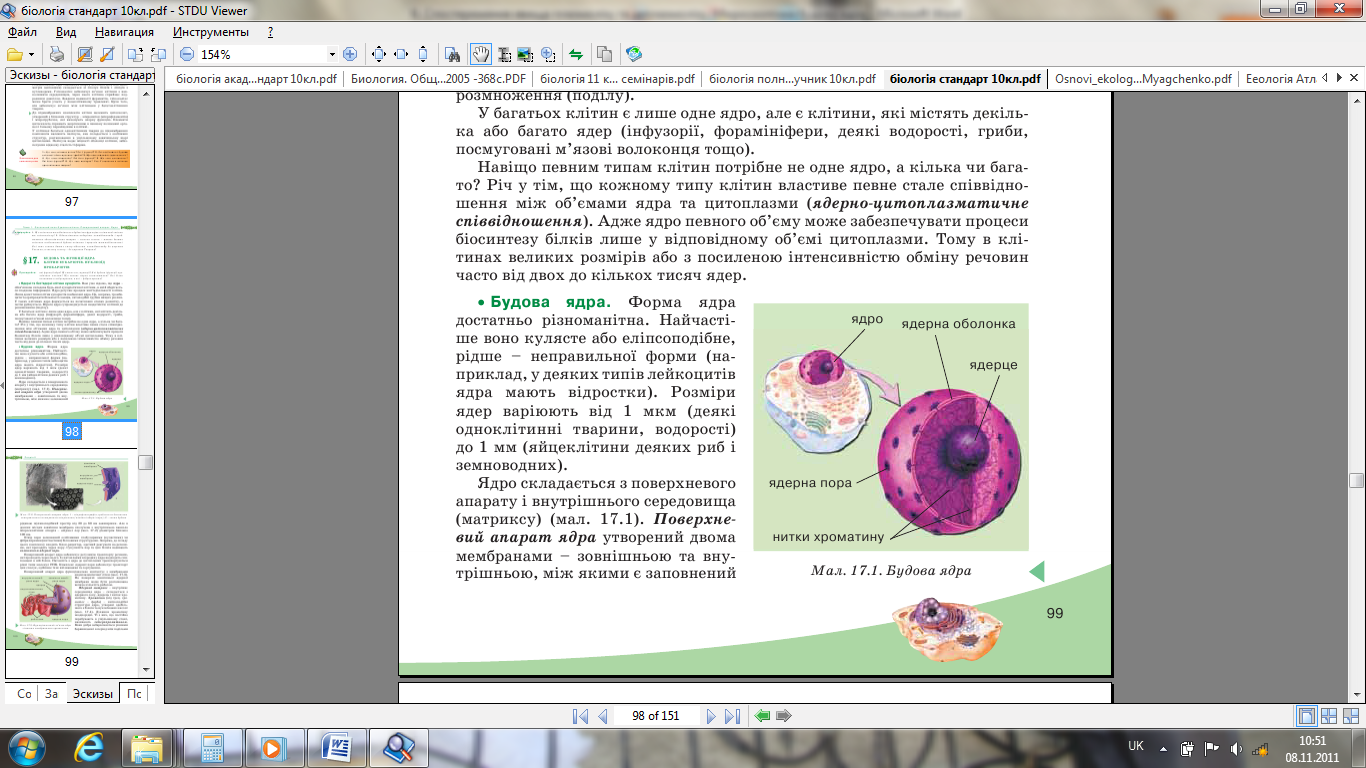Open the Инструменты menu
The width and height of the screenshot is (1366, 768).
pos(211,32)
